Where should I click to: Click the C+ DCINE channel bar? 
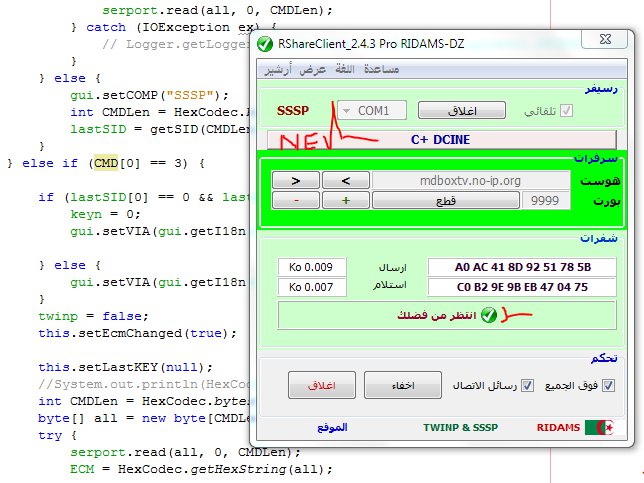click(442, 140)
